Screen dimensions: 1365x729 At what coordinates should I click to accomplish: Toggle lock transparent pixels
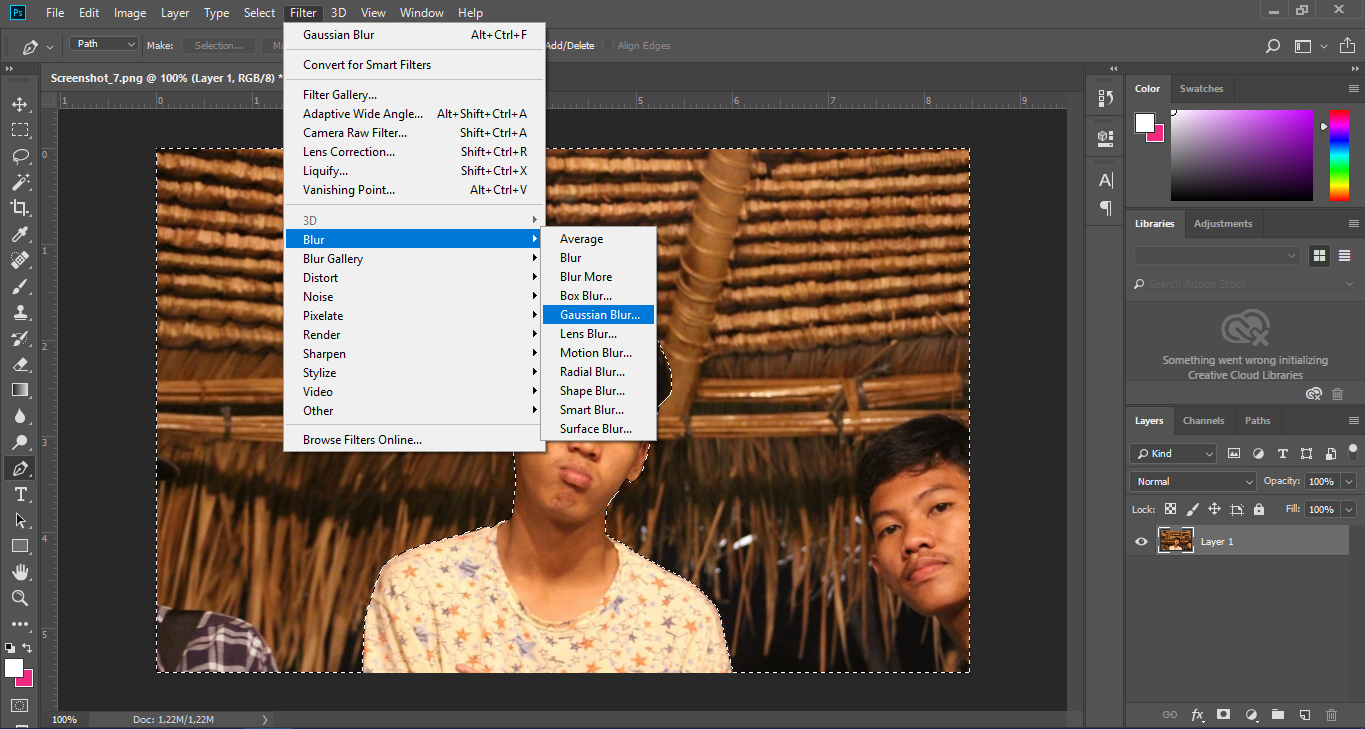pyautogui.click(x=1170, y=509)
